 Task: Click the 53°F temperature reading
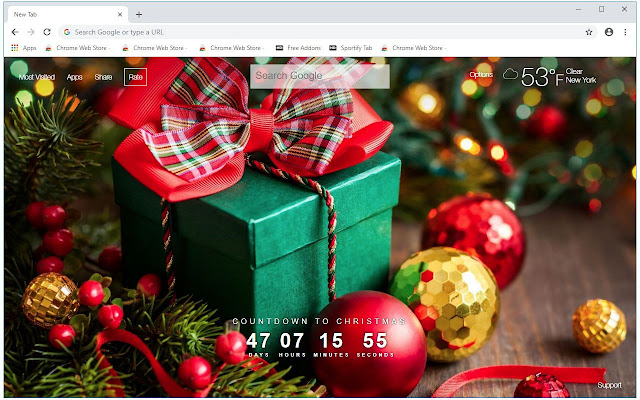click(x=542, y=77)
